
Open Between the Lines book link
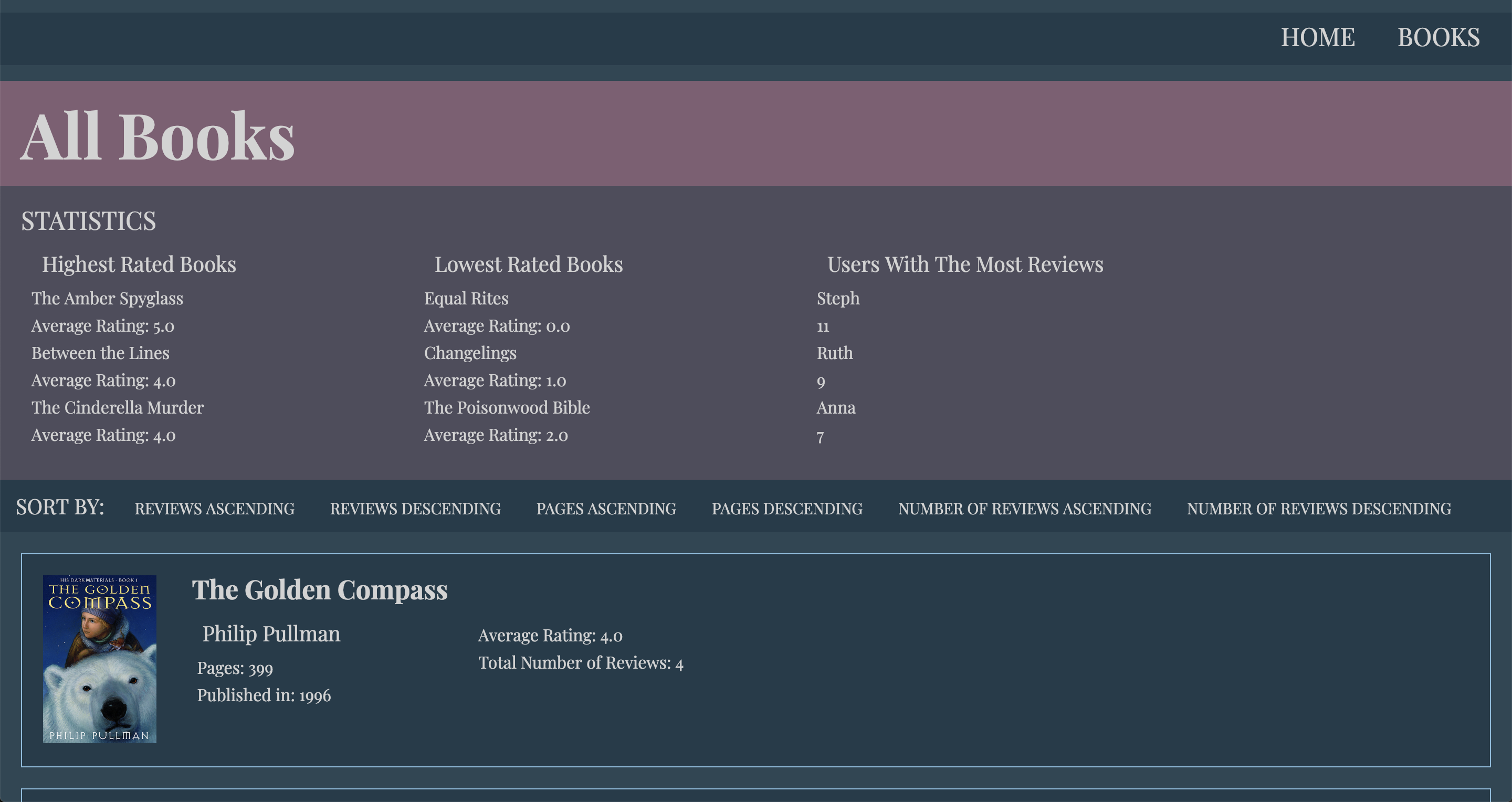click(x=100, y=353)
